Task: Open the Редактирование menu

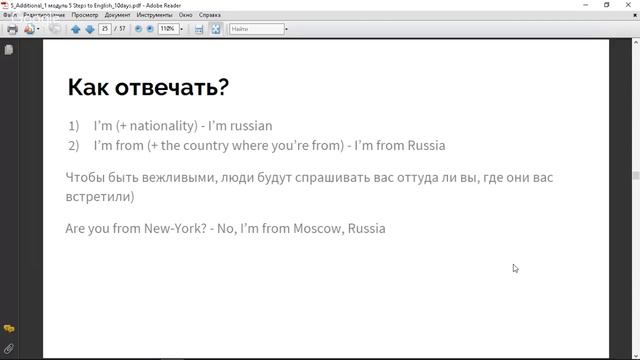Action: (x=44, y=15)
